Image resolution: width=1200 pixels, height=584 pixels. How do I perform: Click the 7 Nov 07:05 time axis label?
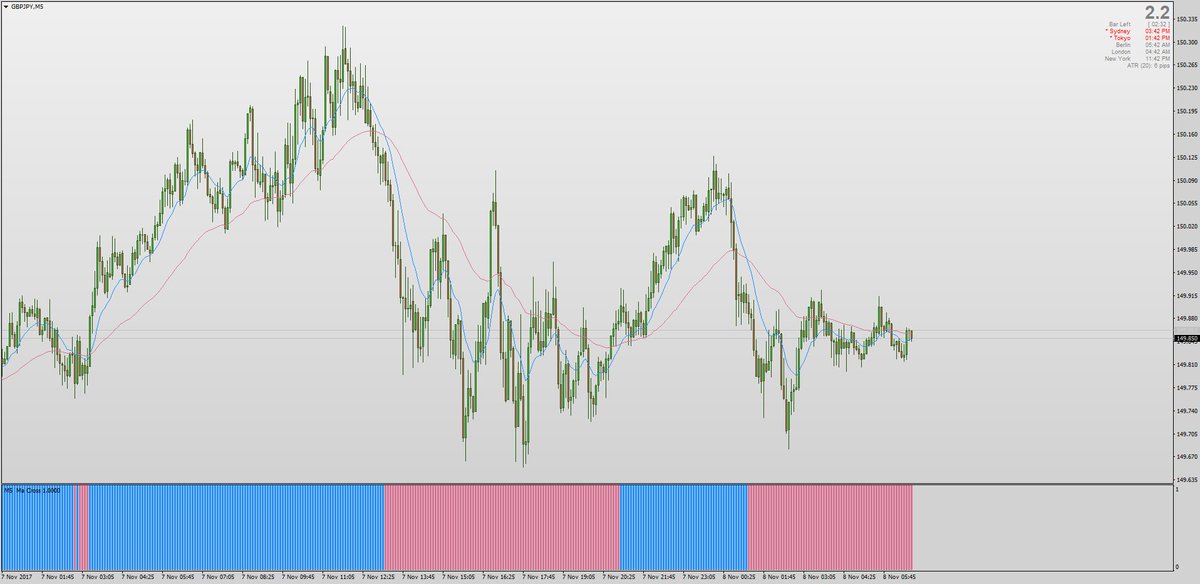(x=218, y=577)
